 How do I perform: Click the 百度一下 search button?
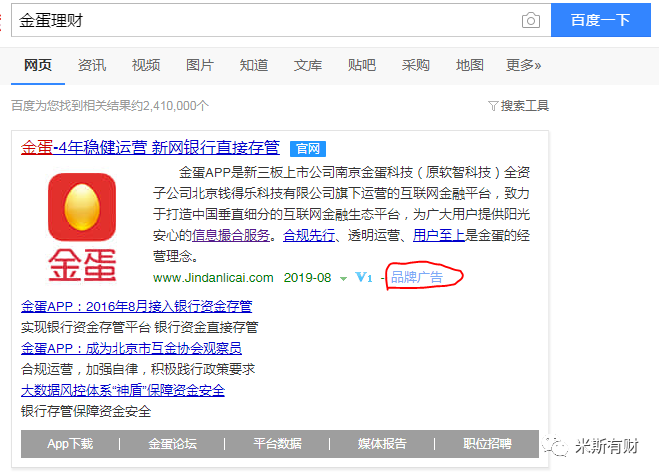point(601,20)
